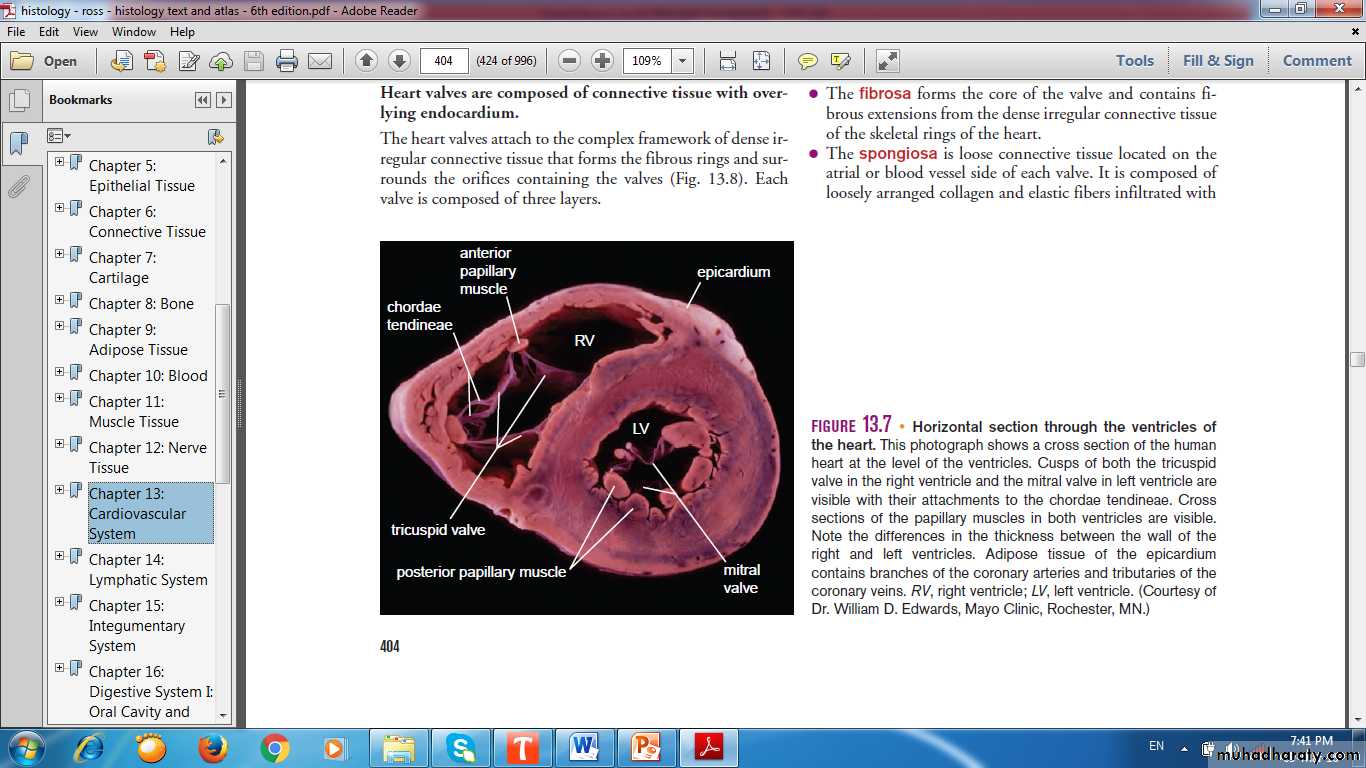Switch to read mode view
Viewport: 1366px width, 768px height.
(888, 61)
